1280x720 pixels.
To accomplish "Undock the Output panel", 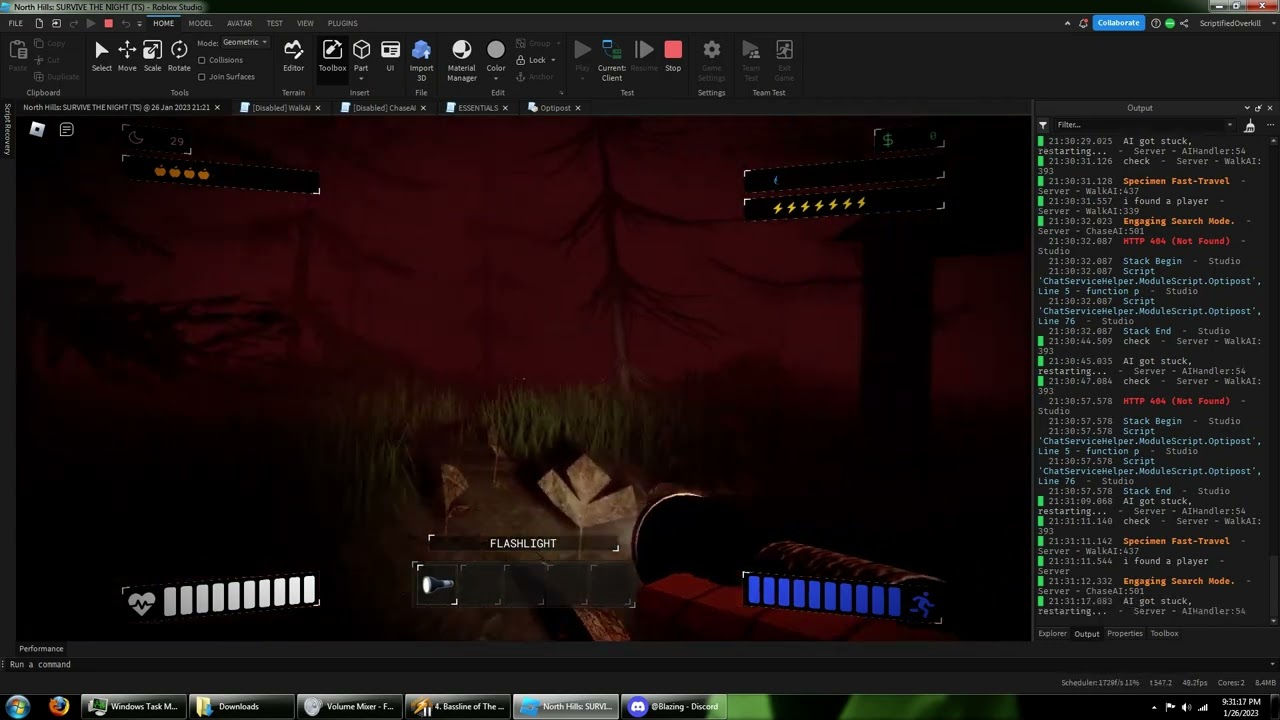I will click(x=1259, y=108).
